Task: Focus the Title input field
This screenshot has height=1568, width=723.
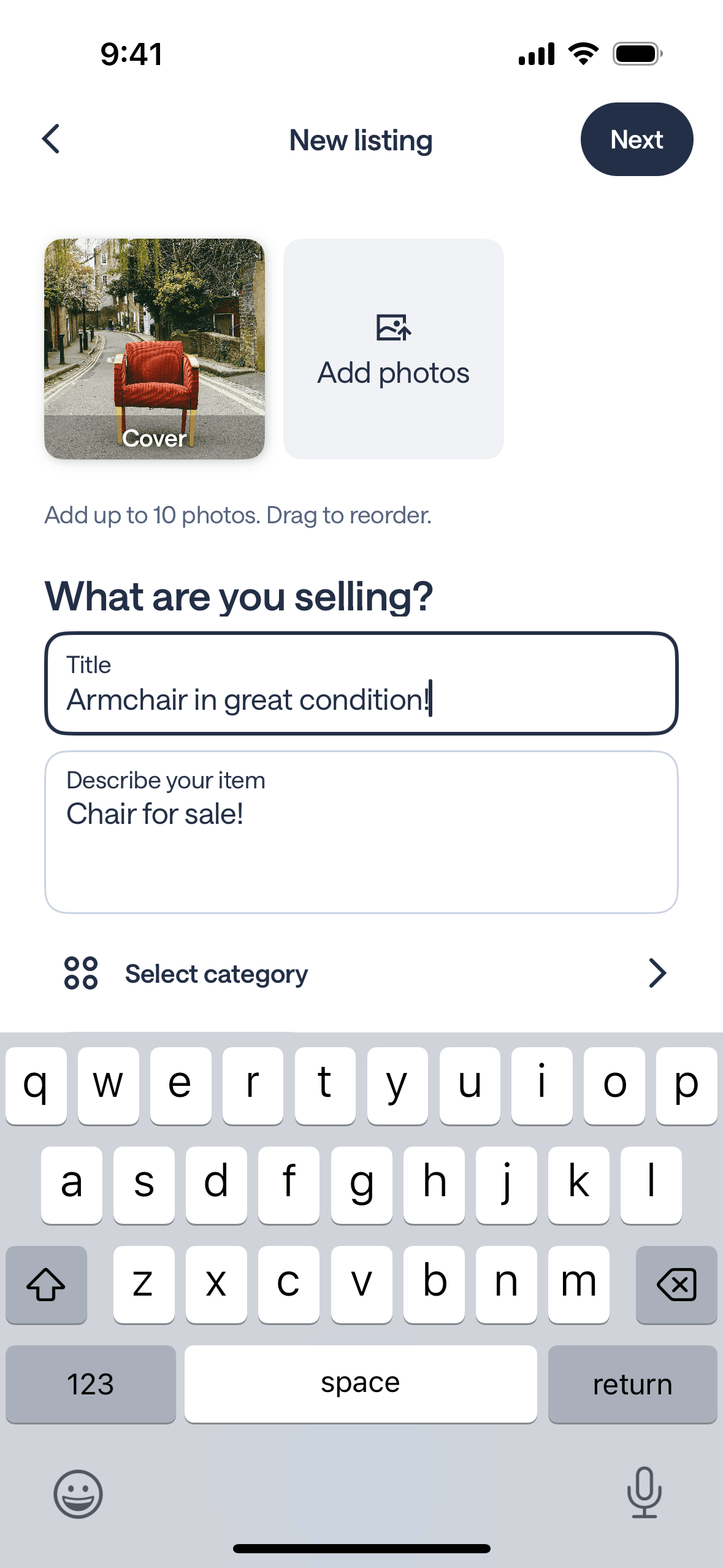Action: click(361, 683)
